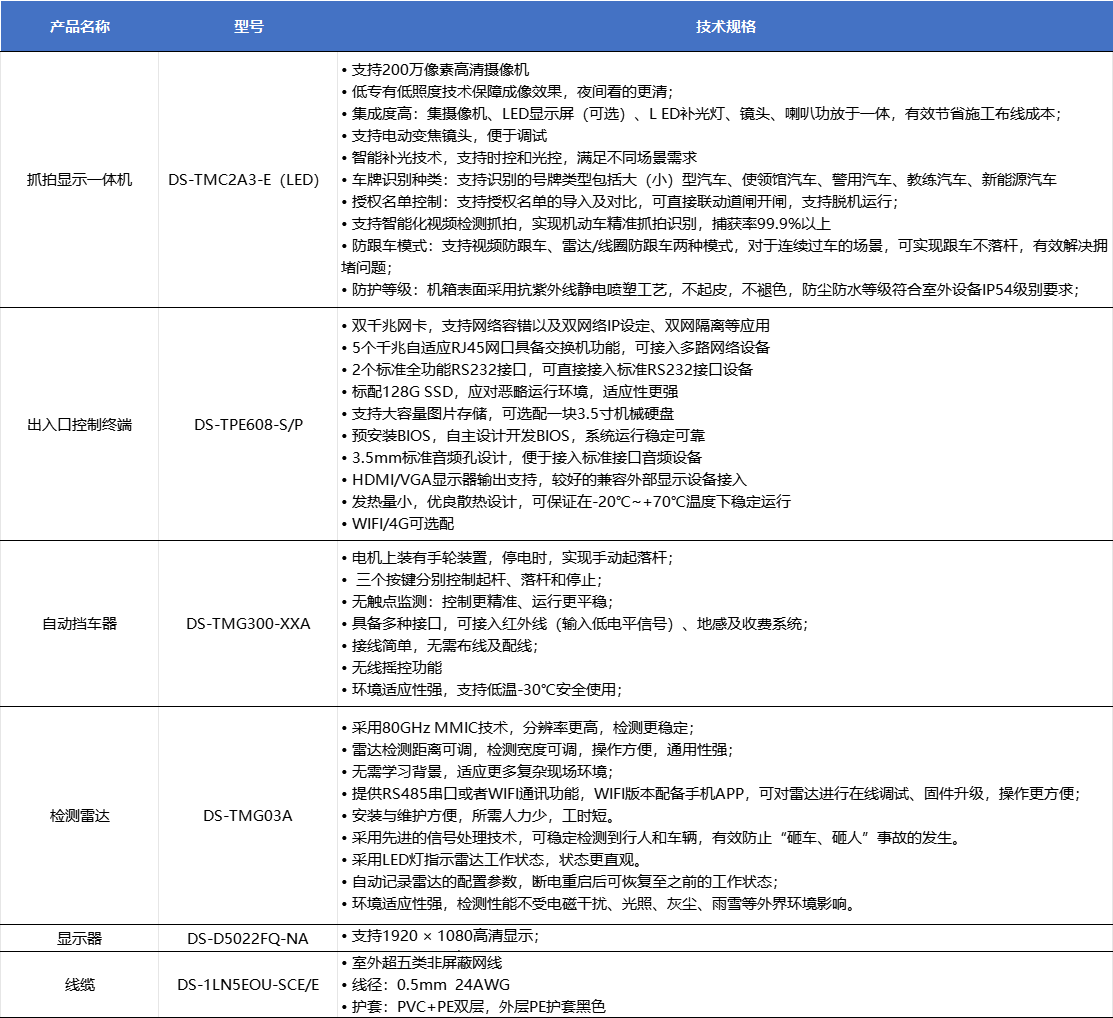The width and height of the screenshot is (1113, 1018).
Task: Click the line starting 双千兆网卡
Action: click(x=556, y=326)
